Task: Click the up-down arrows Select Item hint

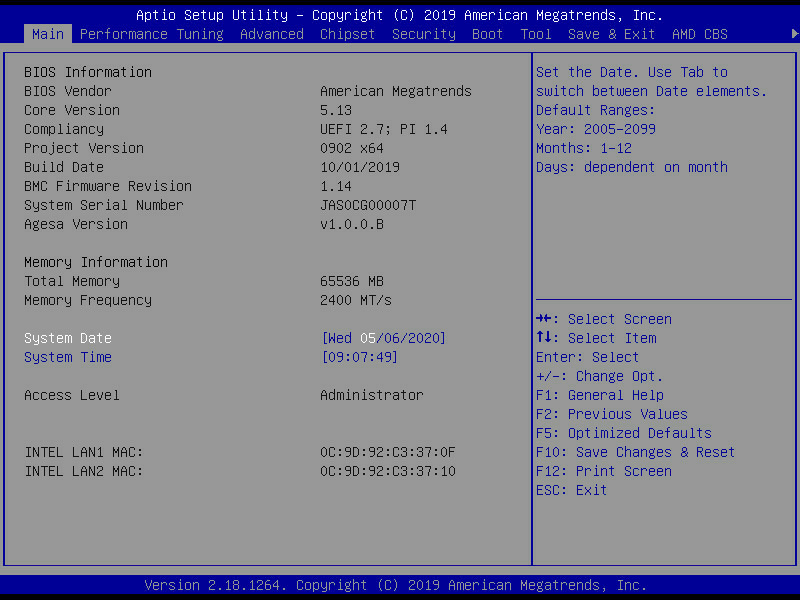Action: tap(596, 338)
